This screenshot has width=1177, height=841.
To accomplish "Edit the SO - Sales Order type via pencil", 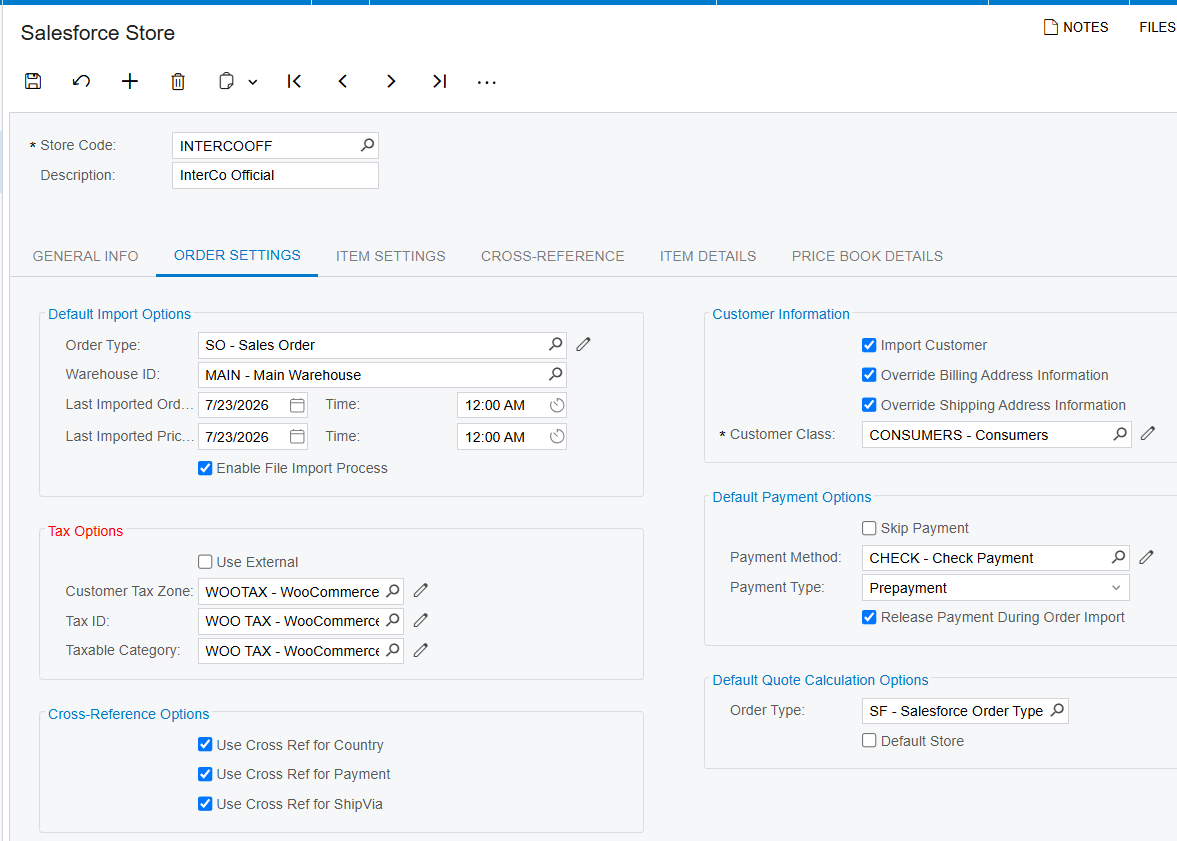I will (583, 345).
